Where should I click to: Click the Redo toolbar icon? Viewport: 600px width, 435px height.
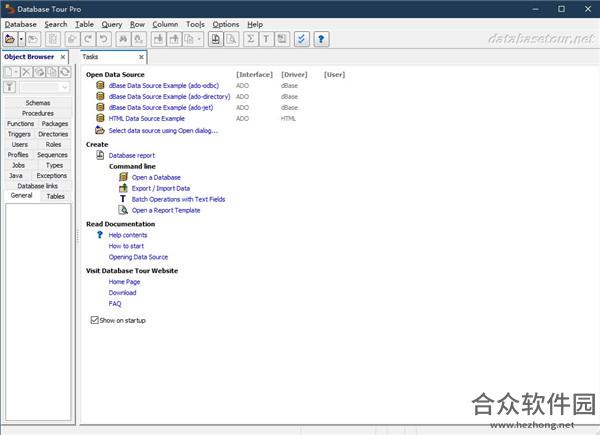coord(88,39)
